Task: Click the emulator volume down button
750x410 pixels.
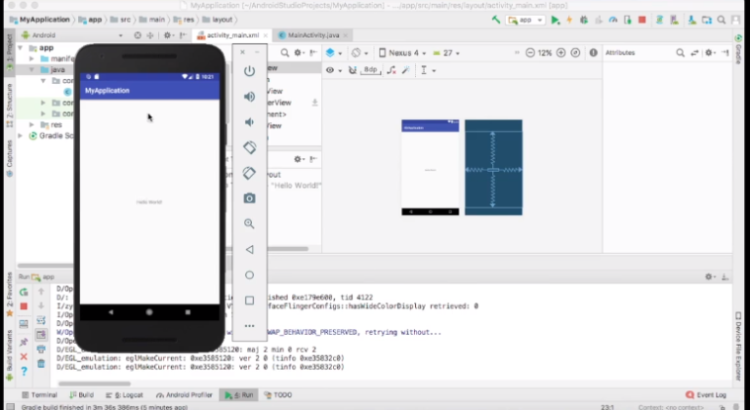Action: 250,122
